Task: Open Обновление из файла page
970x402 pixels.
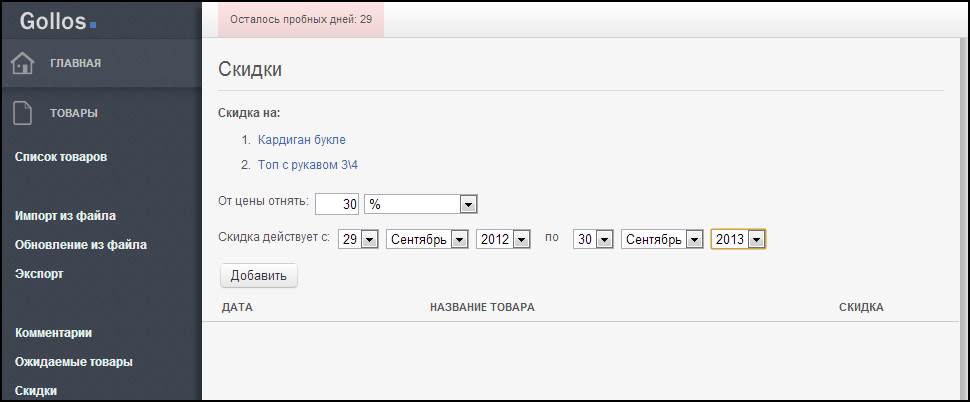Action: pyautogui.click(x=80, y=245)
